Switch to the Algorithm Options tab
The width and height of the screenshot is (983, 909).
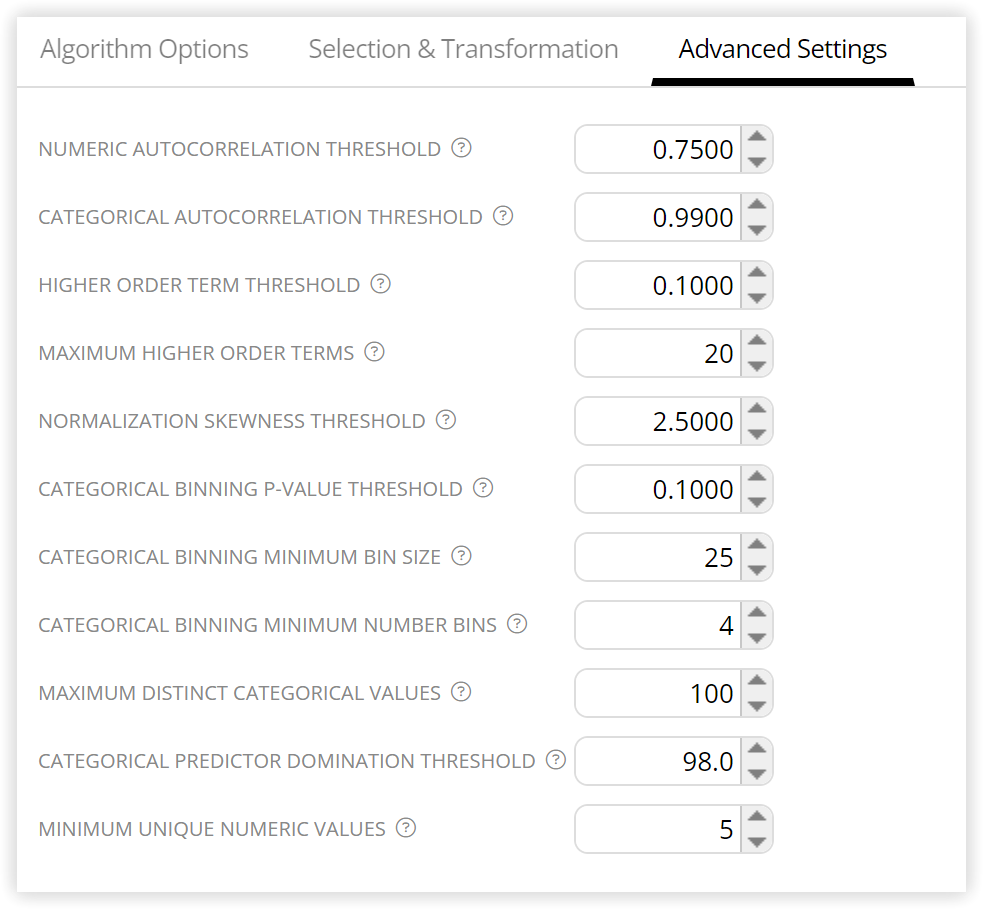(144, 49)
